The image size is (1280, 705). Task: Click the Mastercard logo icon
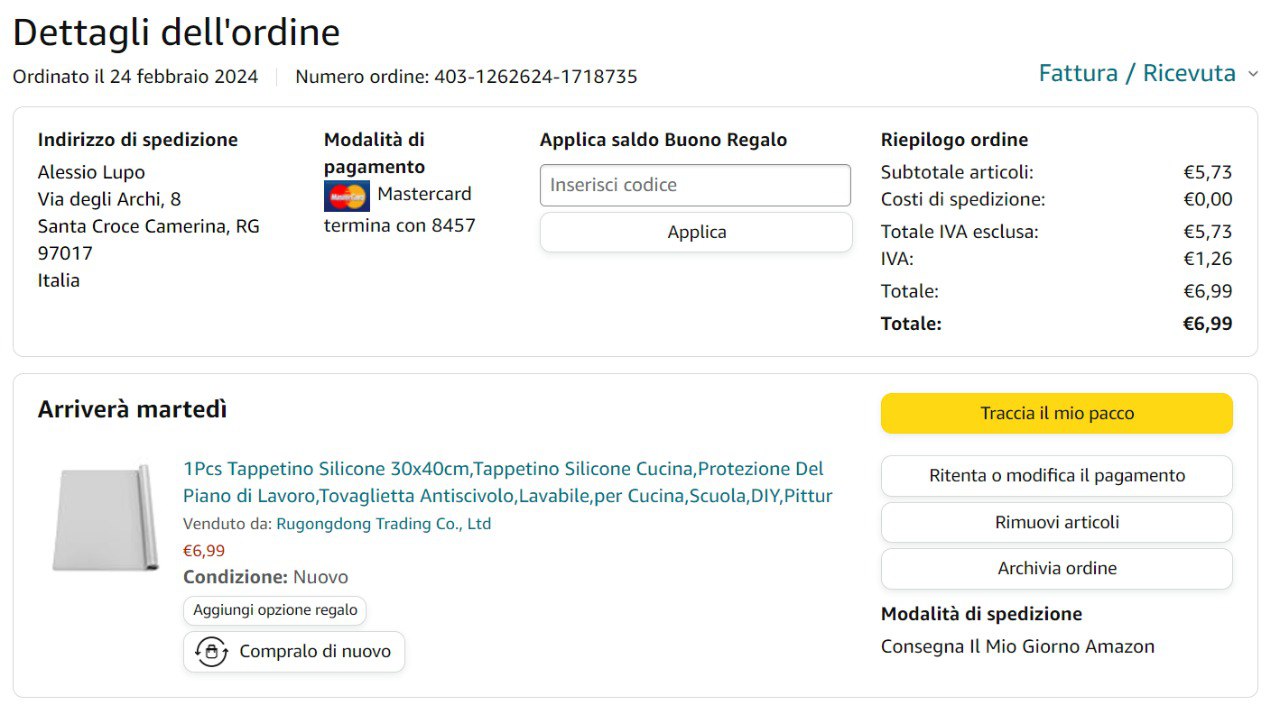point(346,196)
